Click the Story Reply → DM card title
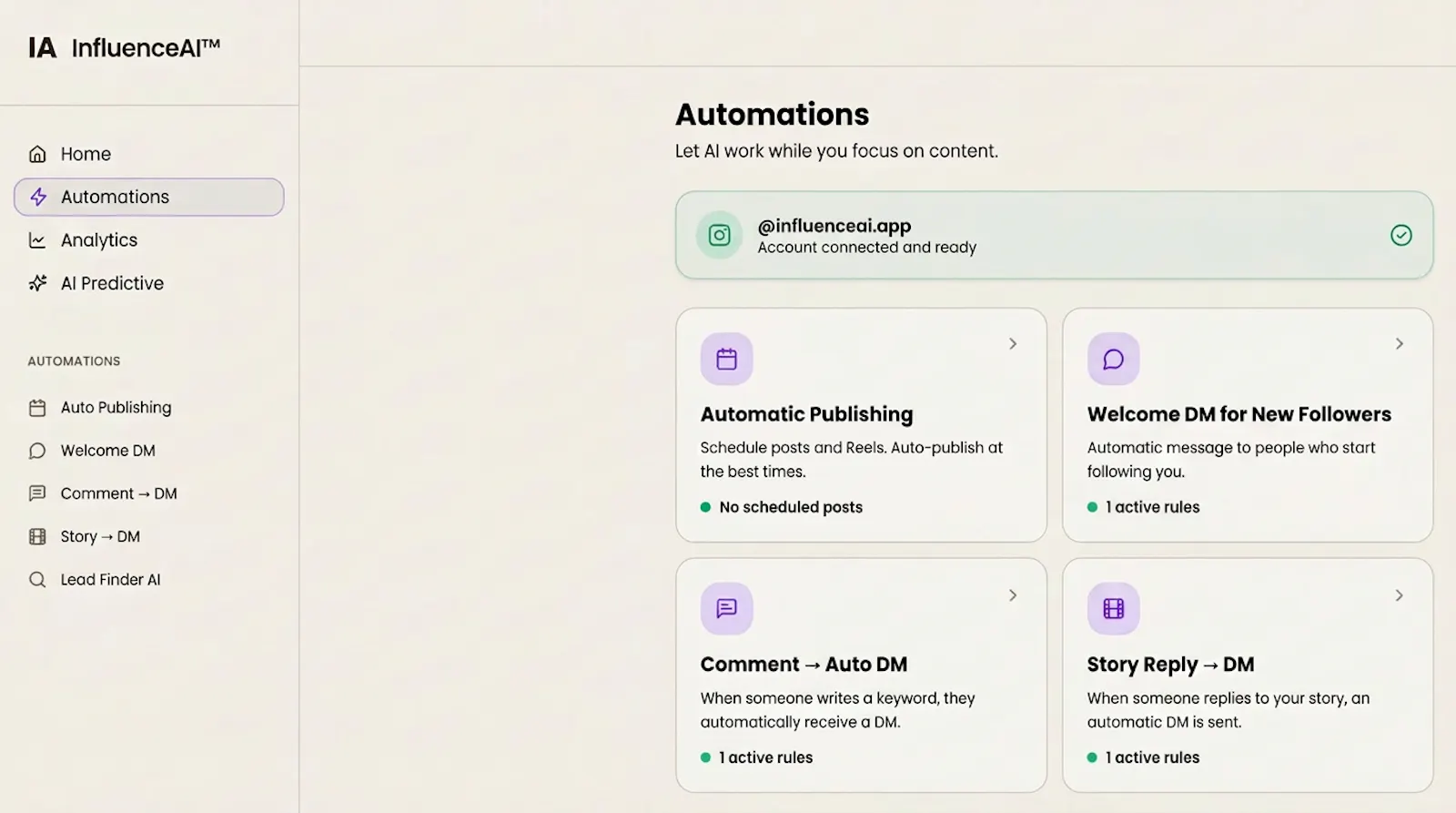Screen dimensions: 1456x813 point(1170,665)
